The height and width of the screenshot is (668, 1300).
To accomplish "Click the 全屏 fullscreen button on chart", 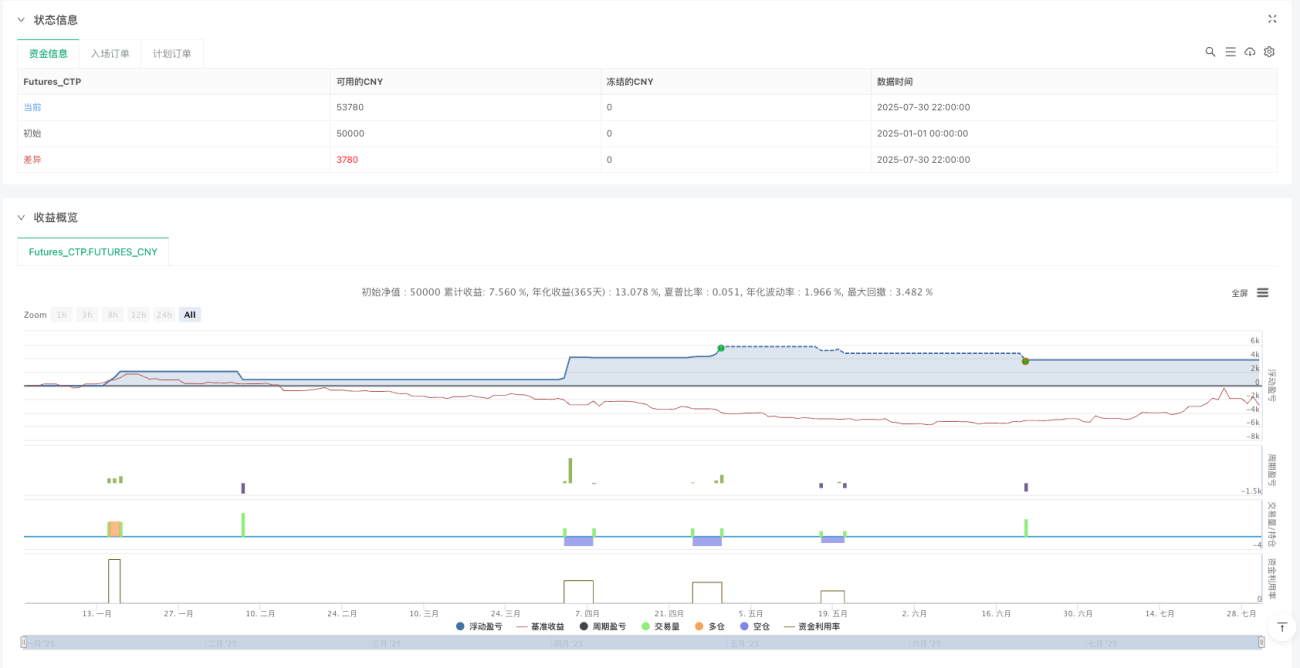I will (1239, 293).
